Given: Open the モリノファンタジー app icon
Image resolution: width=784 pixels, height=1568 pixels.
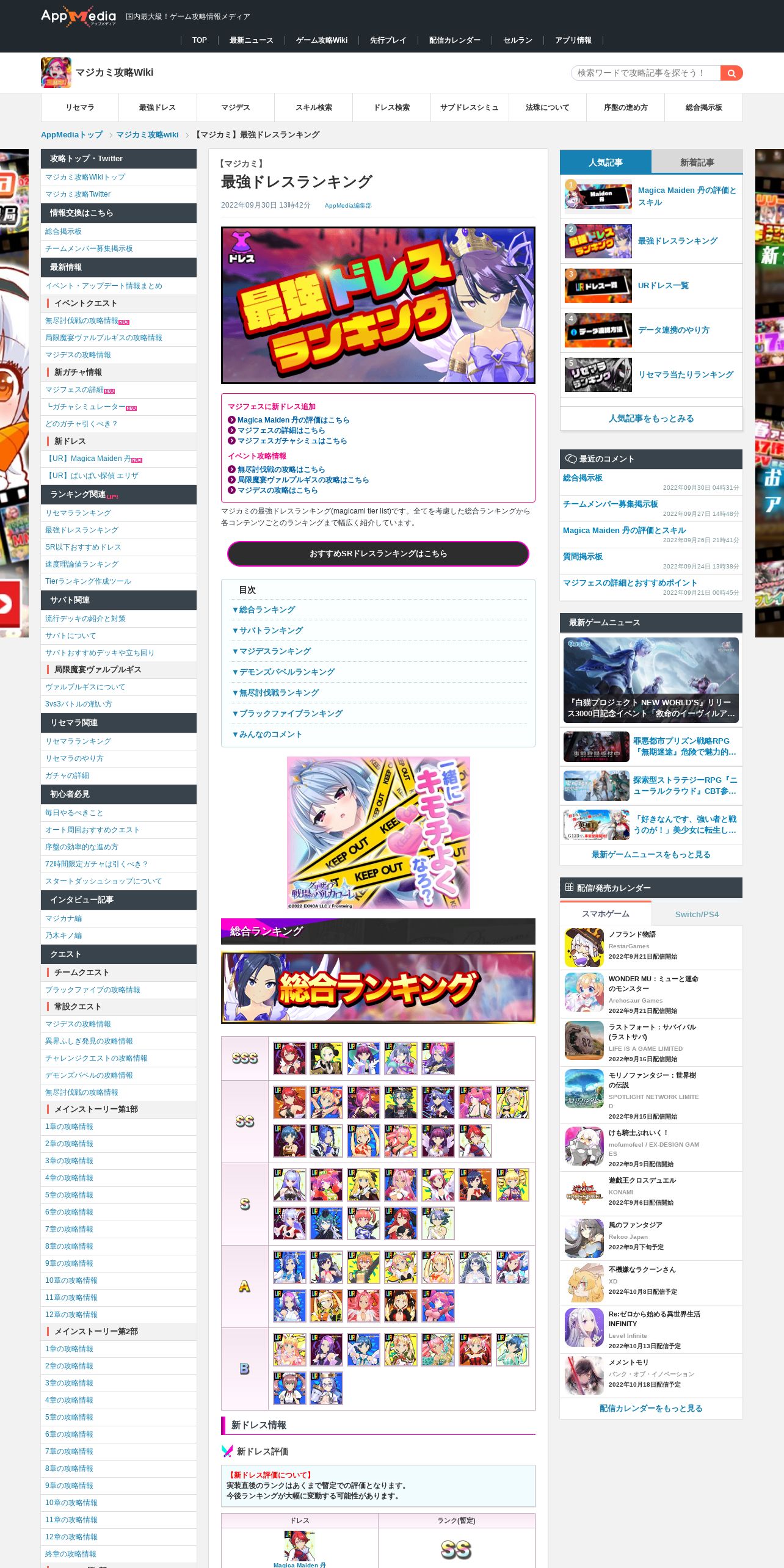Looking at the screenshot, I should [x=584, y=1089].
